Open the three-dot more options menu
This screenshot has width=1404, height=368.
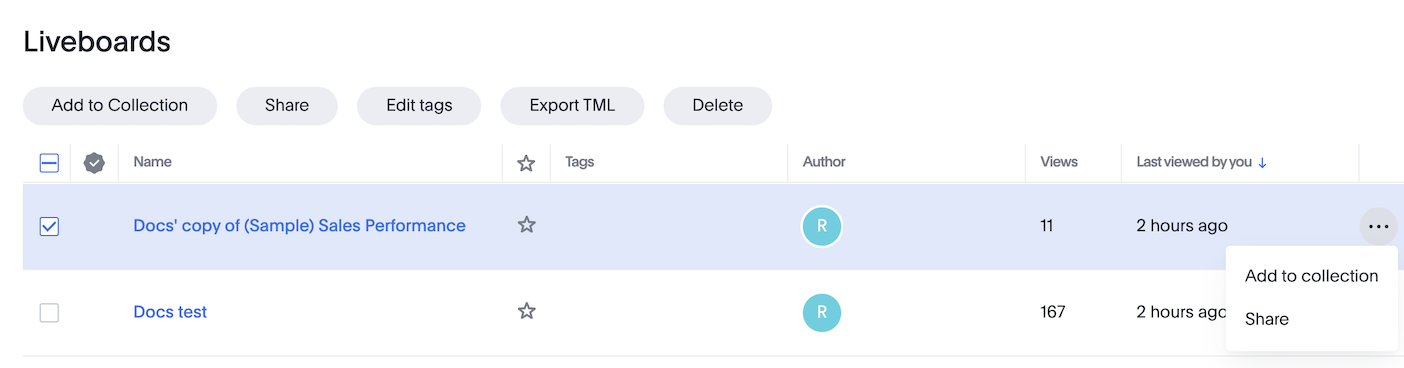click(1379, 226)
